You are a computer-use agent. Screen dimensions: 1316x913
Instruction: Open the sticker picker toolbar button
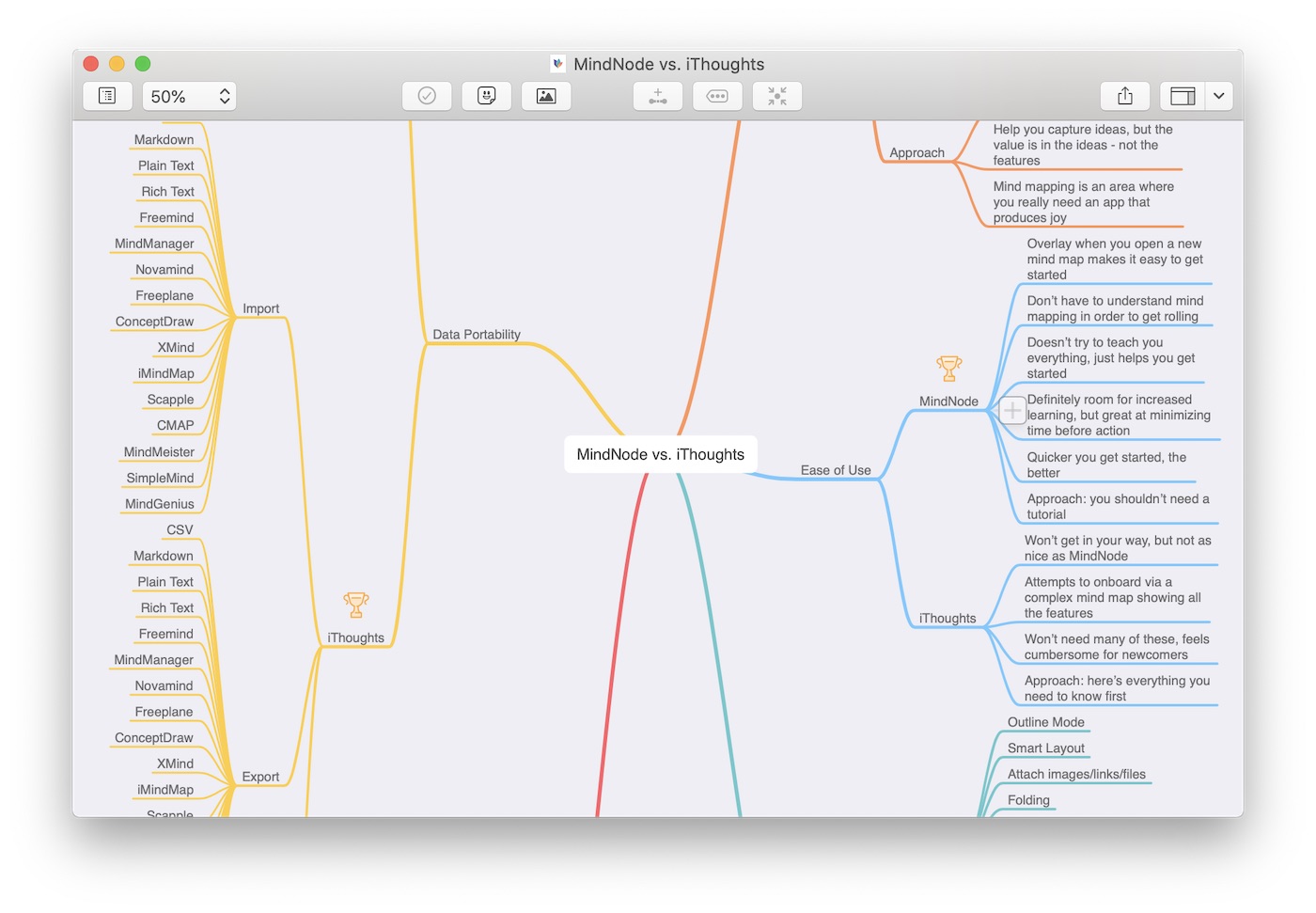point(486,96)
